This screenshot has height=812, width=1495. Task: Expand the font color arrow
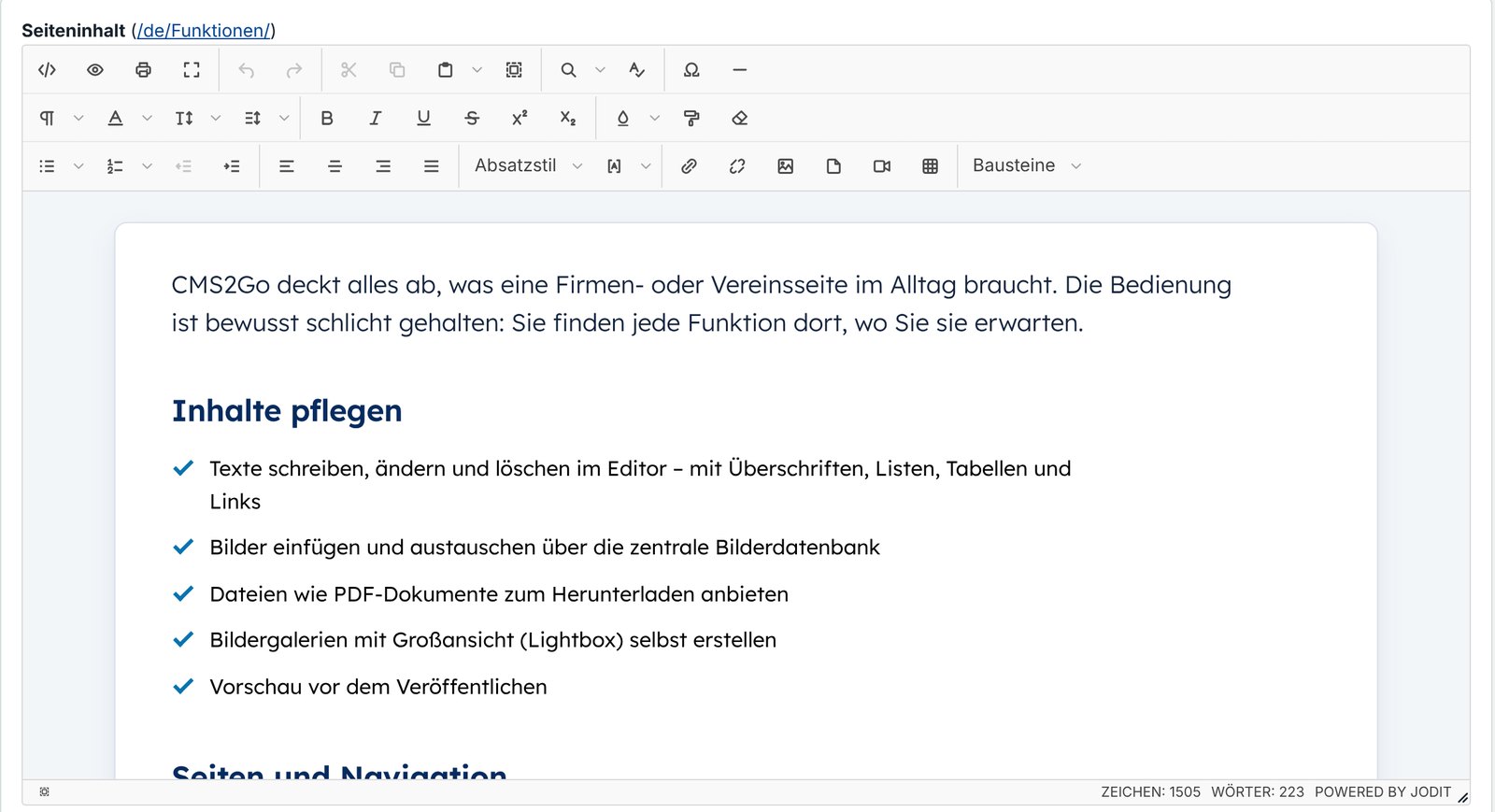(147, 118)
